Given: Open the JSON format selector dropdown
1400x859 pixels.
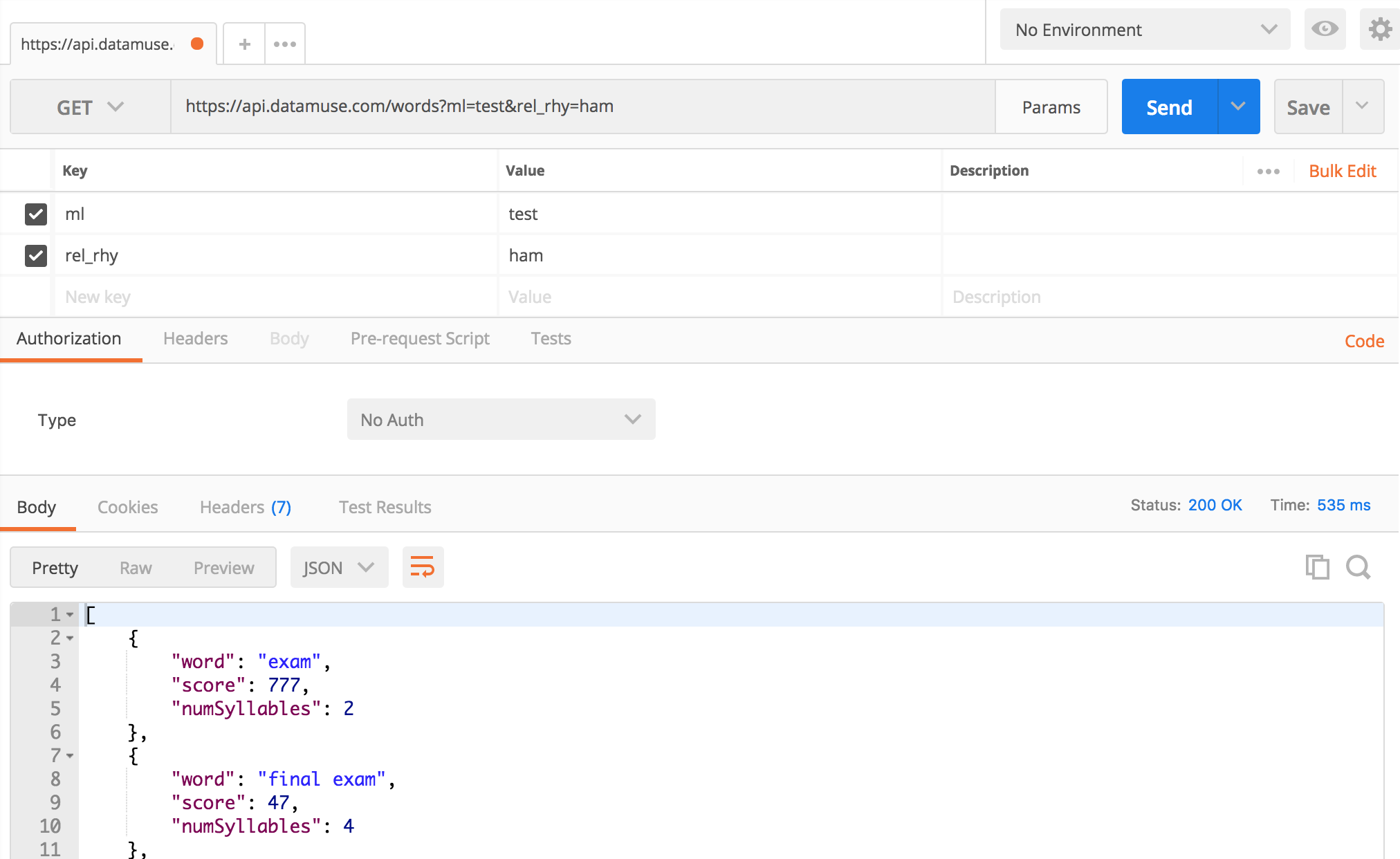Looking at the screenshot, I should click(x=338, y=568).
